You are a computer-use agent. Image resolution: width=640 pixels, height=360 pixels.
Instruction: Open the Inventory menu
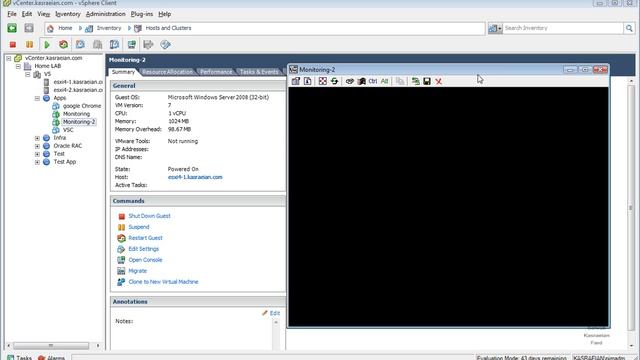[68, 14]
